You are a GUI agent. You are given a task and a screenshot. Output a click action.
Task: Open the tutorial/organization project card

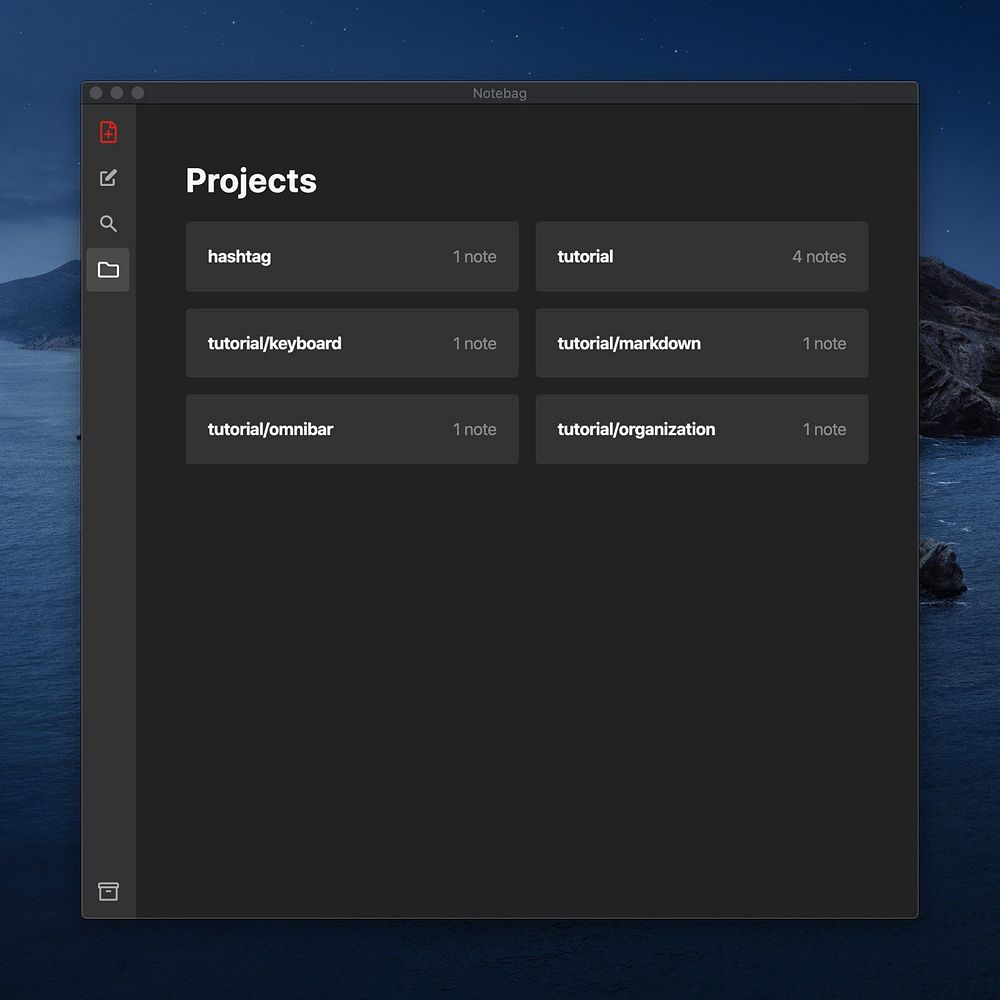pos(702,429)
